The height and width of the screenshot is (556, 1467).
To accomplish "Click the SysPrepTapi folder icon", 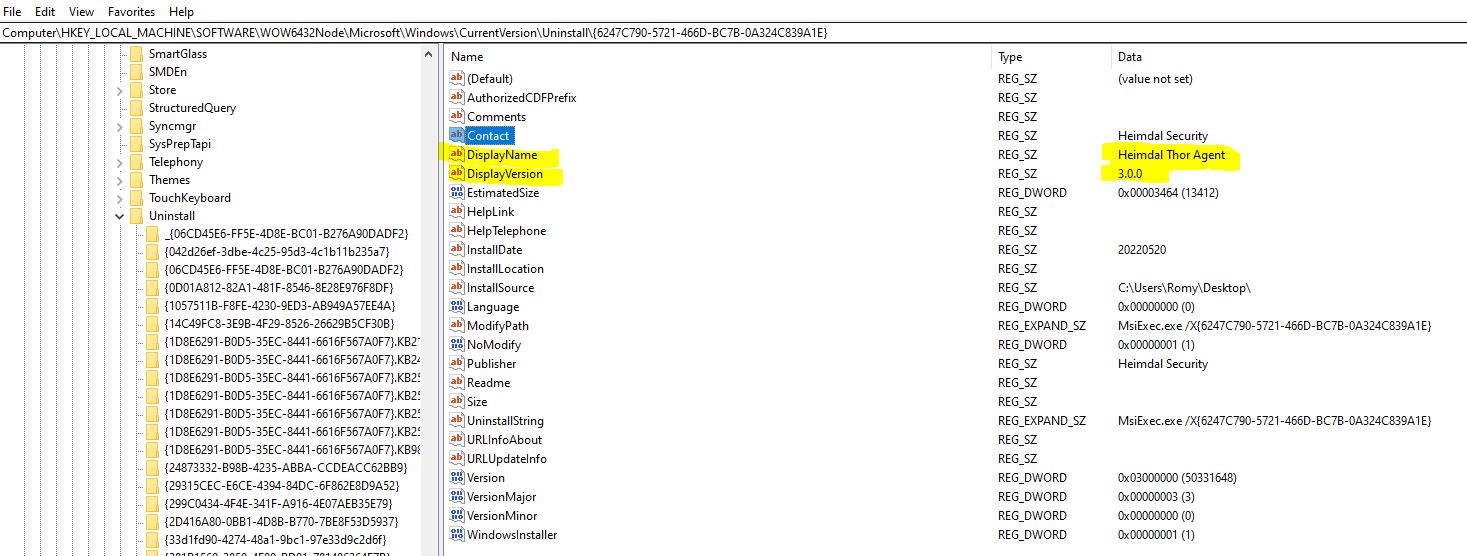I will tap(137, 144).
